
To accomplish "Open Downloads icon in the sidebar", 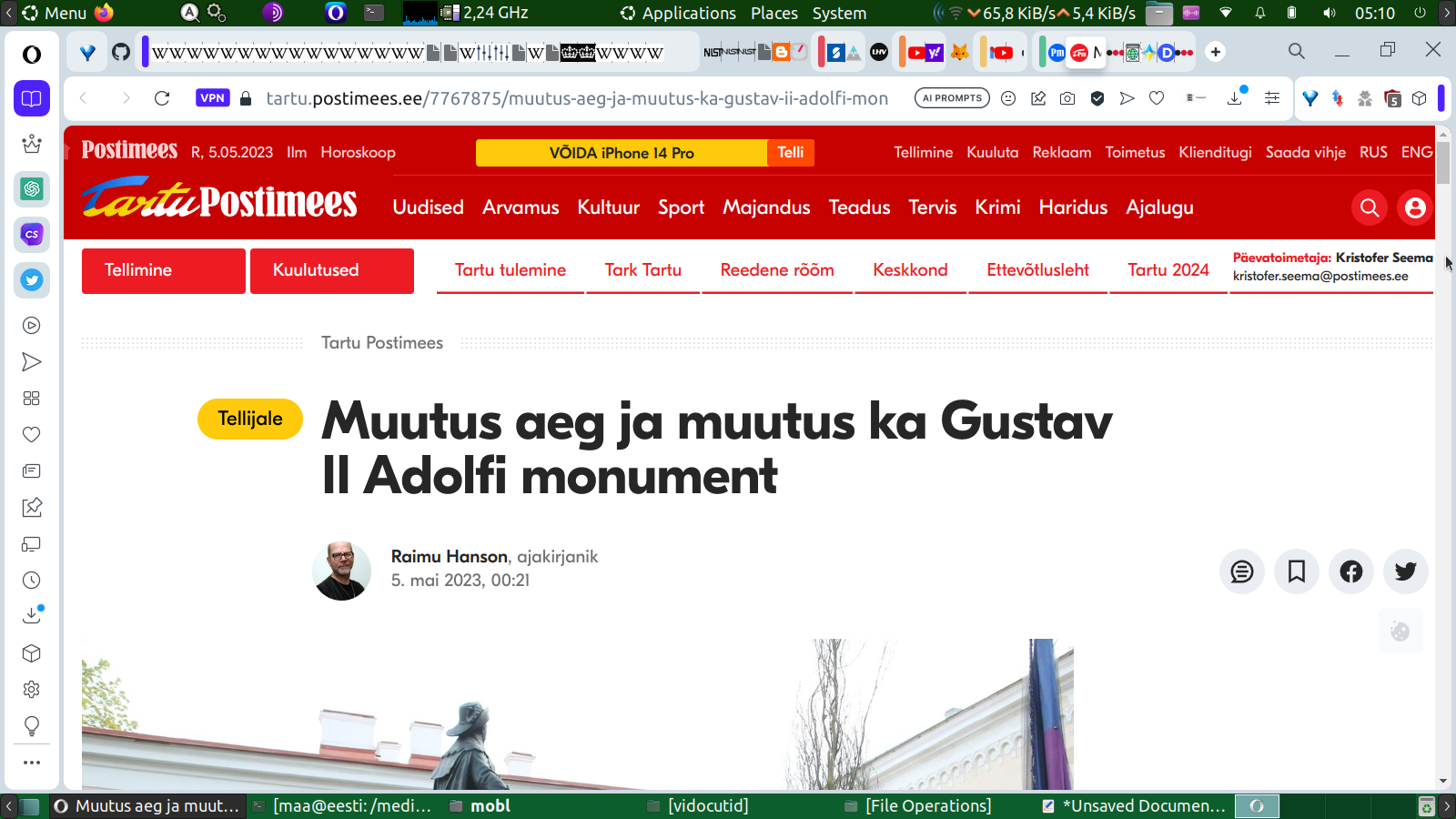I will pyautogui.click(x=32, y=616).
